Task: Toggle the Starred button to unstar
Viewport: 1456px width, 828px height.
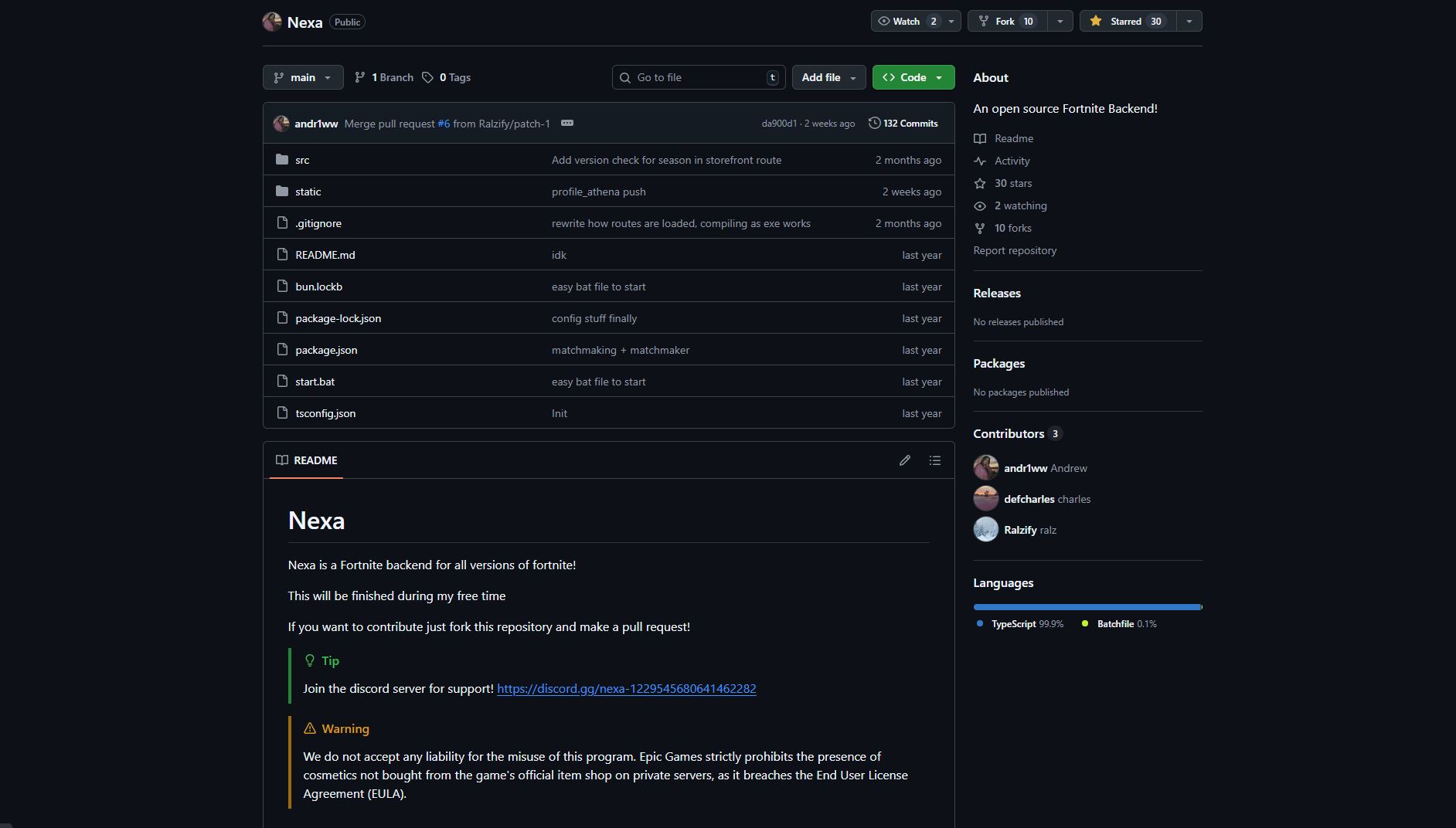Action: click(1128, 22)
